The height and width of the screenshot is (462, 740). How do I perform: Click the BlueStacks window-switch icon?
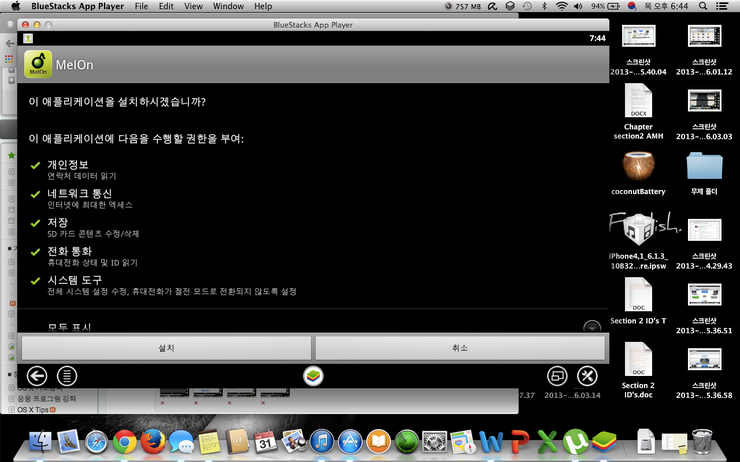click(557, 376)
